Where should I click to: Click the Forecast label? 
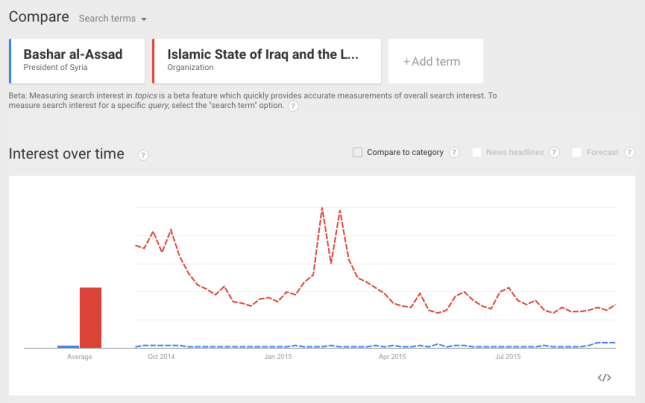click(603, 153)
